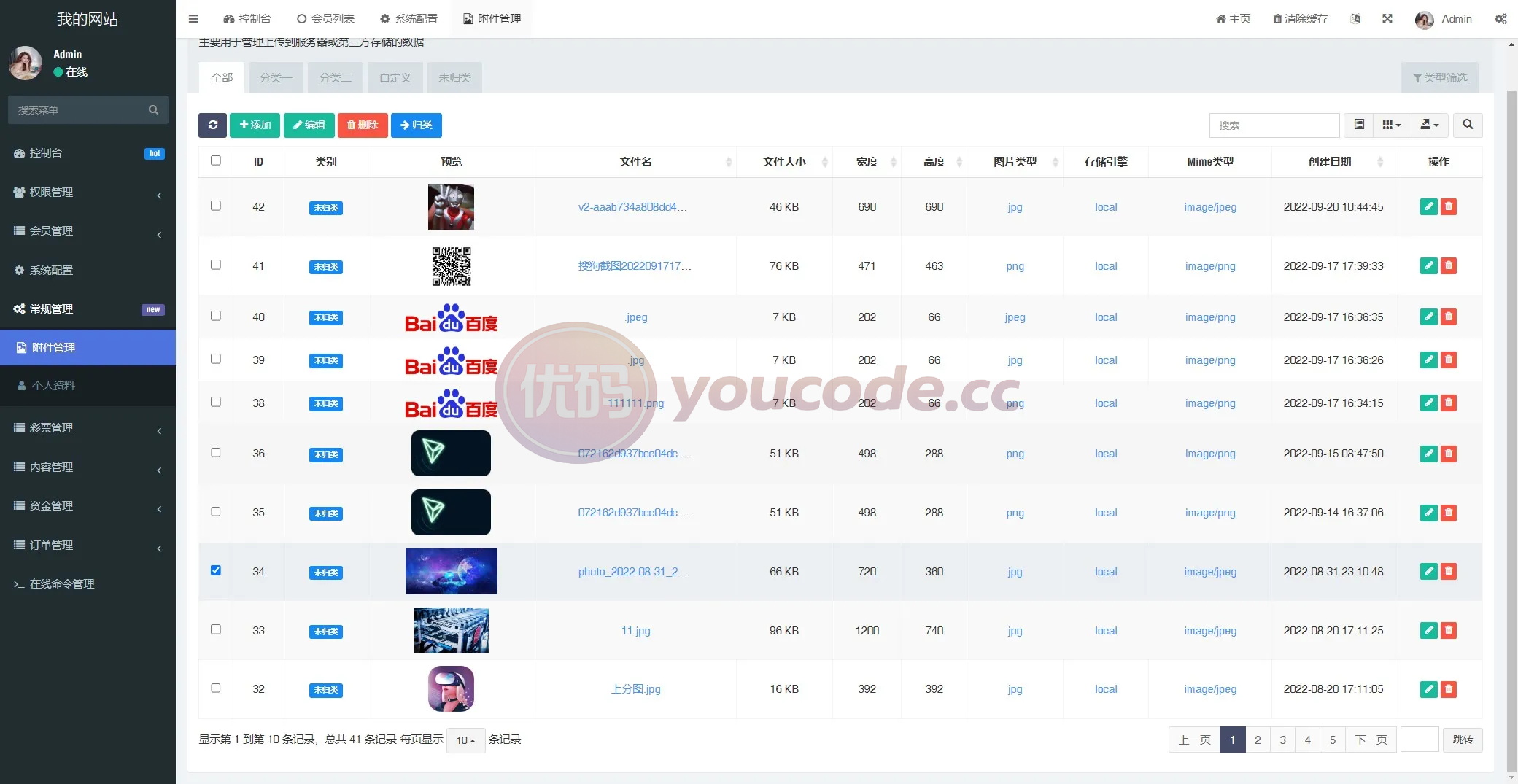Open the 会员列表 top navigation tab
Viewport: 1518px width, 784px height.
coord(326,19)
